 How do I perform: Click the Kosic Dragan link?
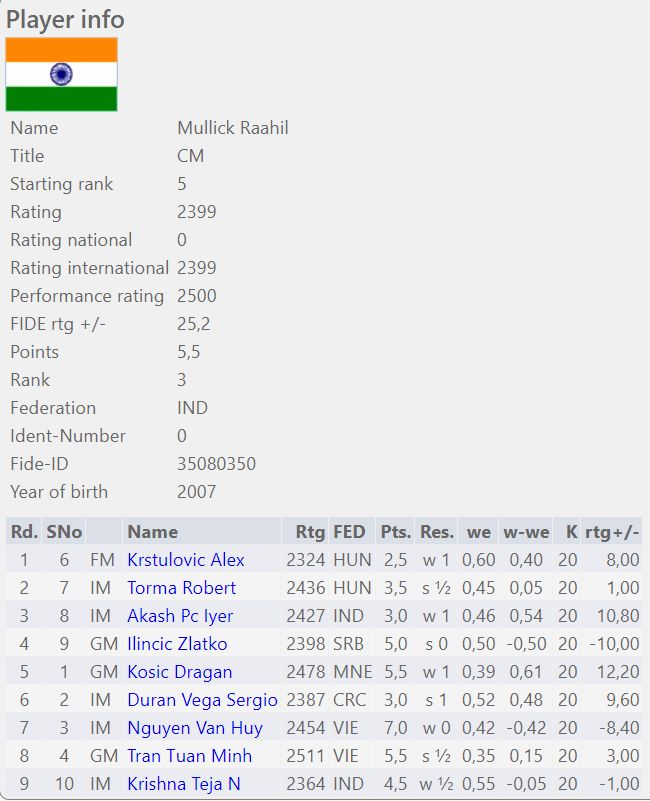179,672
